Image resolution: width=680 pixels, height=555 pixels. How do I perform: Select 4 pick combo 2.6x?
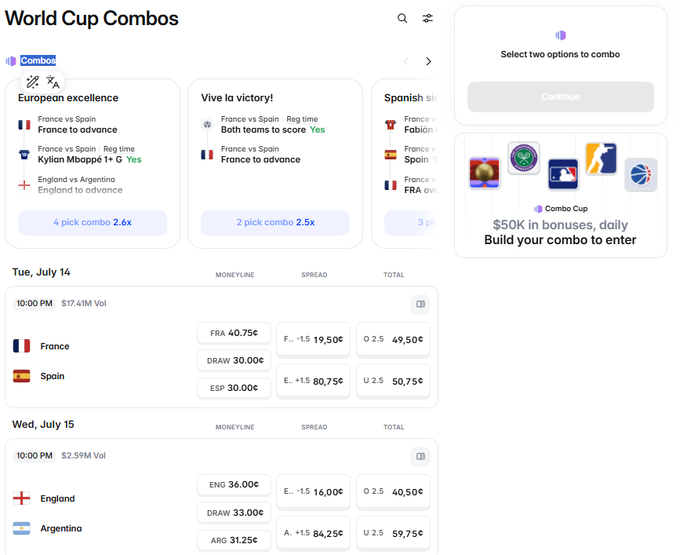coord(92,222)
